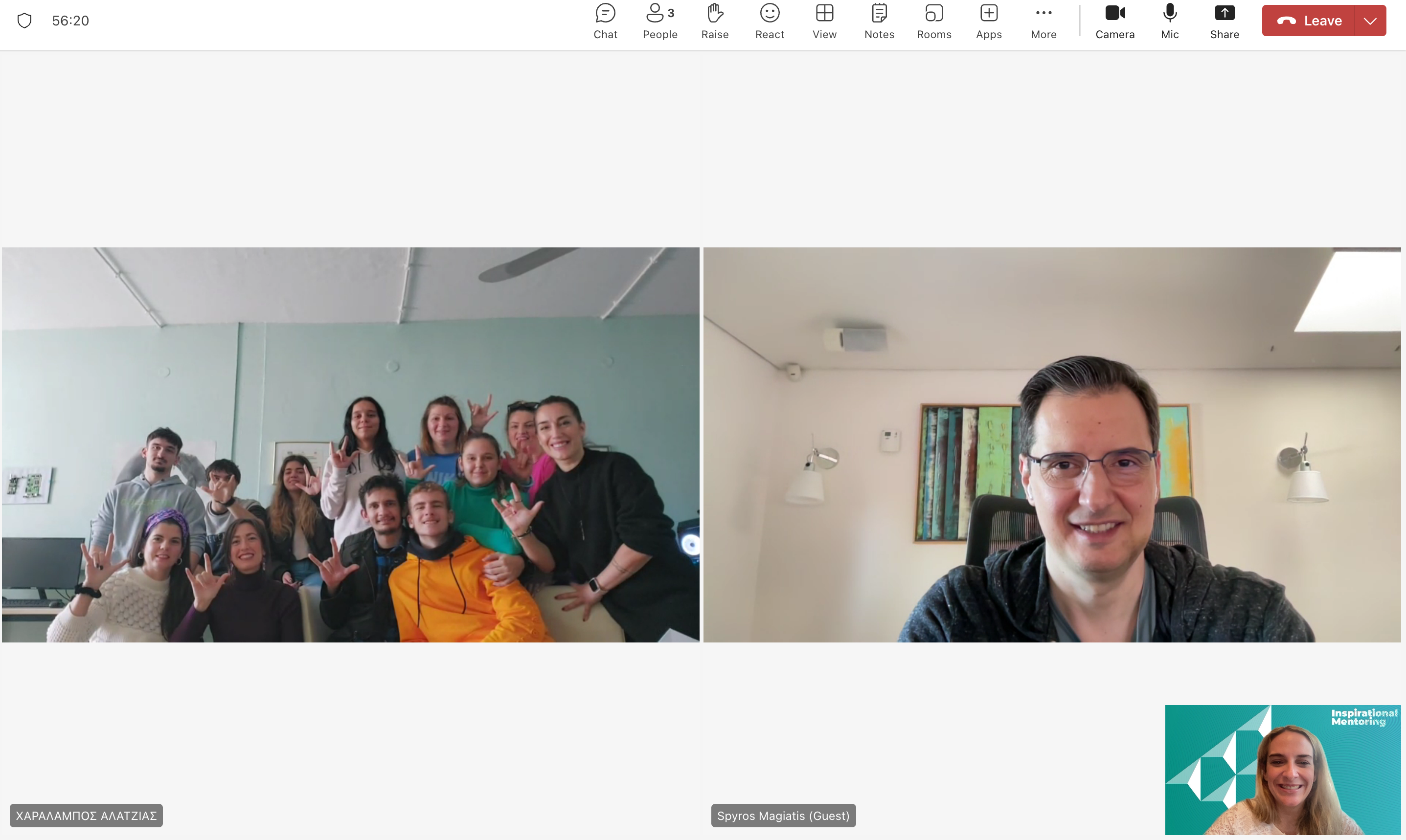Open meeting Notes
Screen dimensions: 1406x840
coord(879,21)
